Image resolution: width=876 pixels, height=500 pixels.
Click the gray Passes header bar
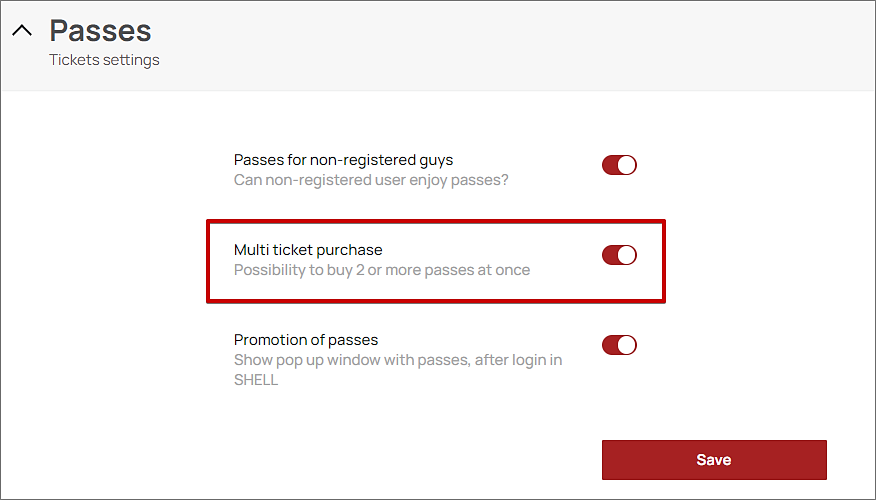click(x=500, y=45)
